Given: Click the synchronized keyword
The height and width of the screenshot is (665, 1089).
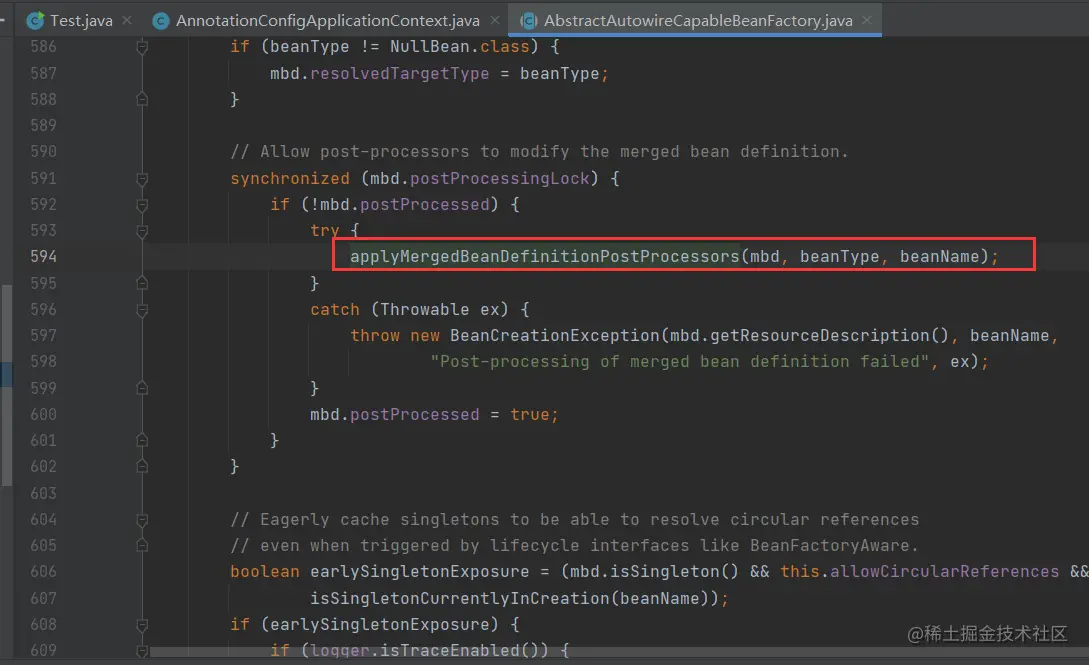Looking at the screenshot, I should pos(290,178).
